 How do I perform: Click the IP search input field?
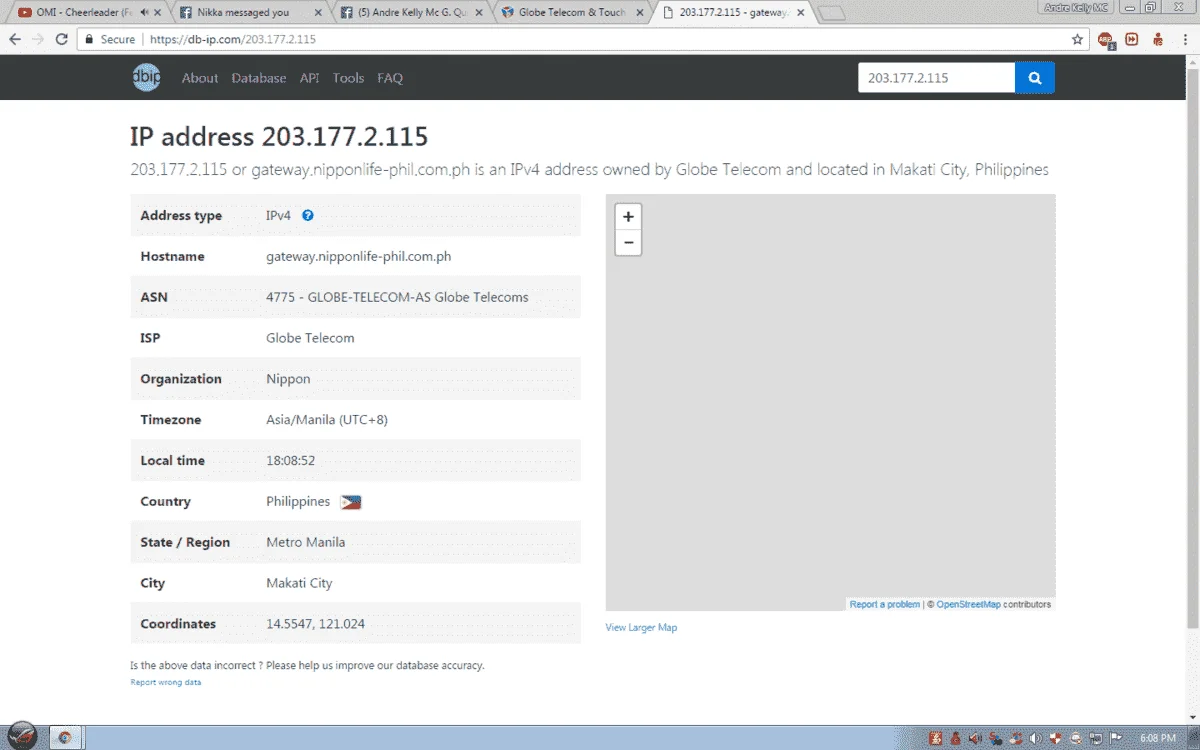click(936, 77)
